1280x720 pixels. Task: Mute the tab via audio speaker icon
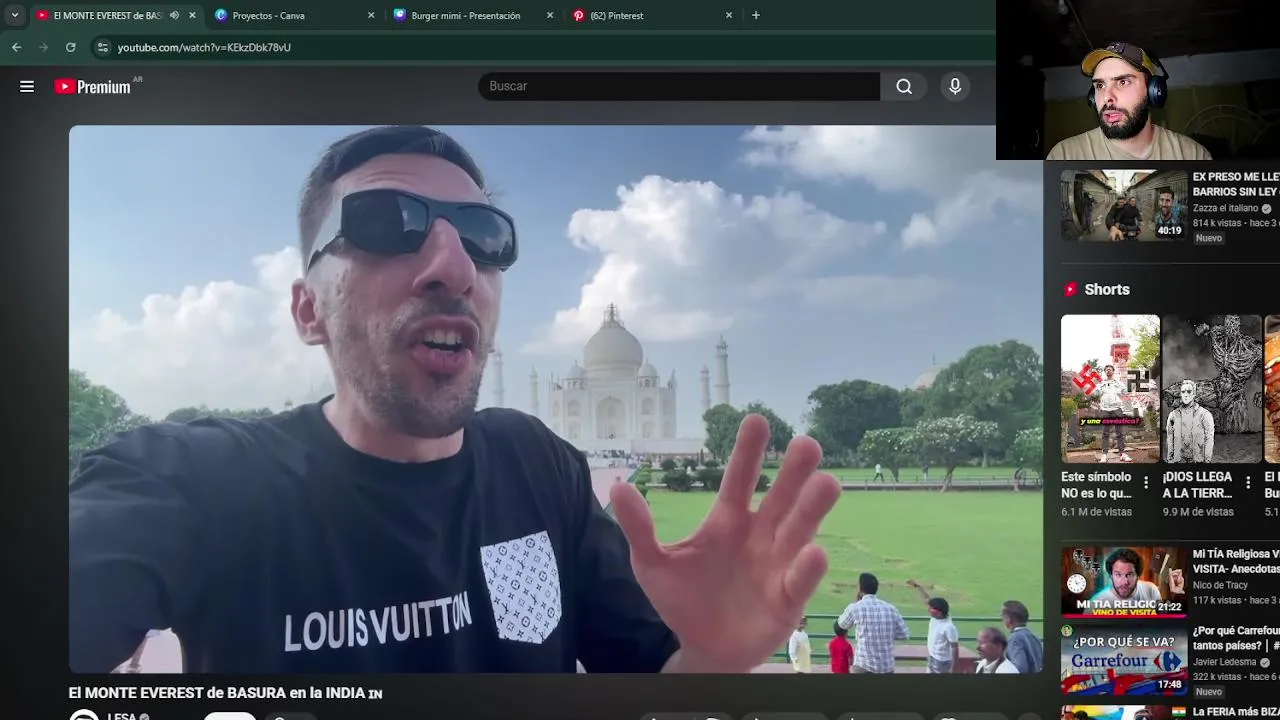coord(174,15)
